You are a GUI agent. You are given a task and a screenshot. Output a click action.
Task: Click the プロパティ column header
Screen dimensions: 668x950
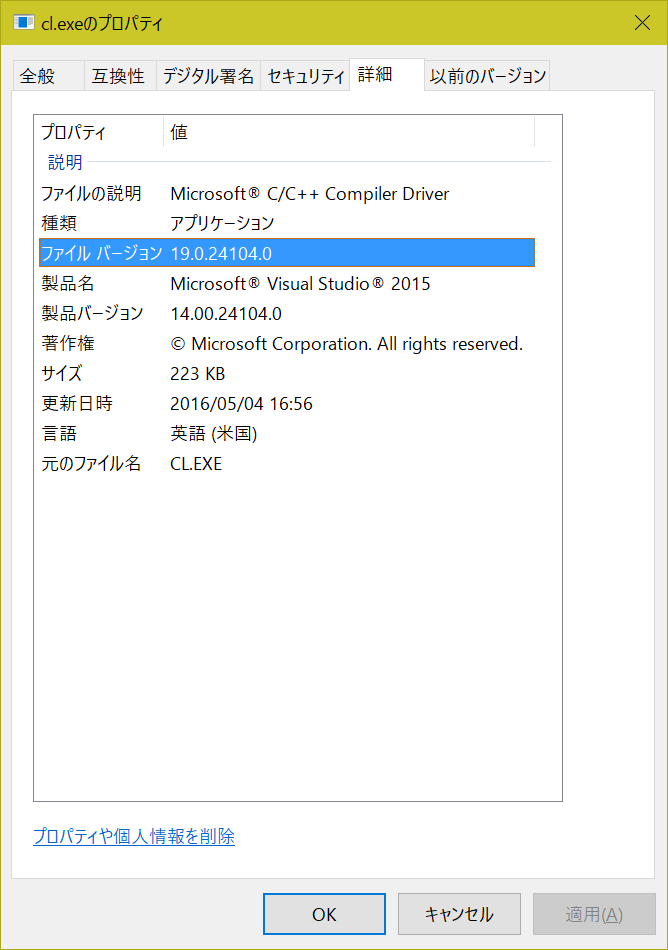[x=99, y=132]
